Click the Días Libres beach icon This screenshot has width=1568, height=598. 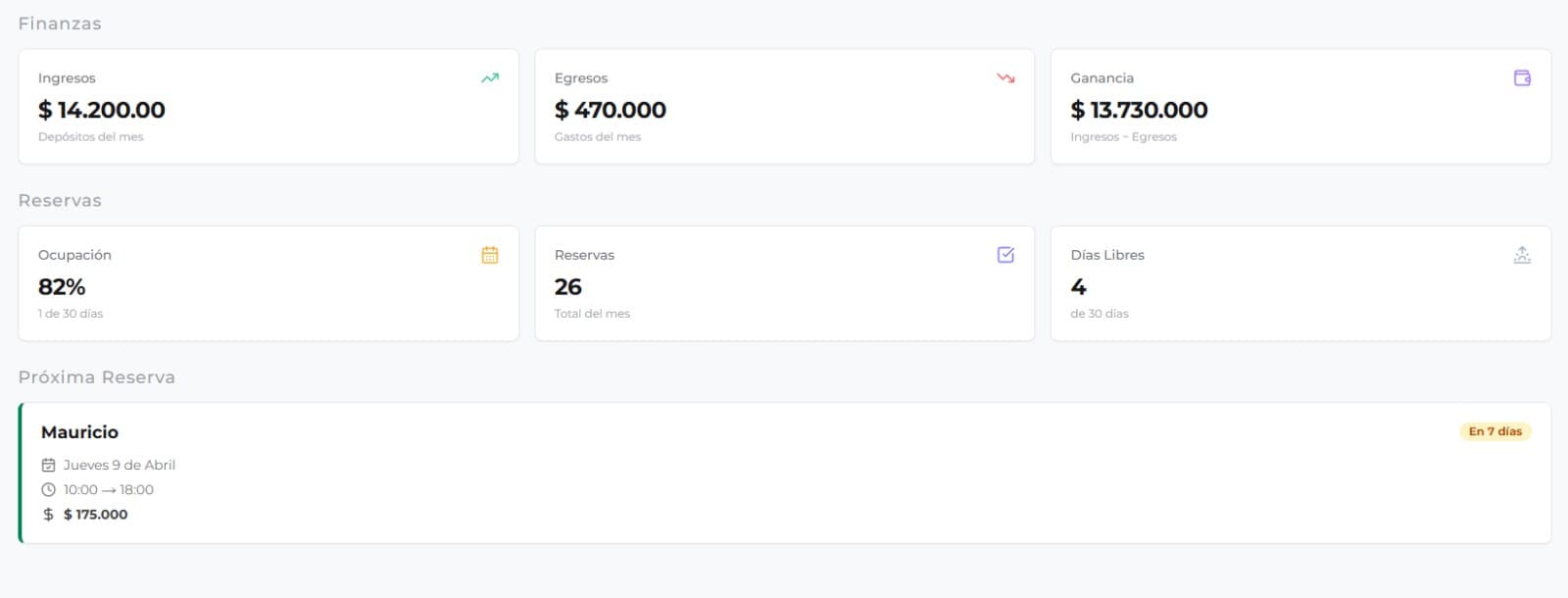1522,255
